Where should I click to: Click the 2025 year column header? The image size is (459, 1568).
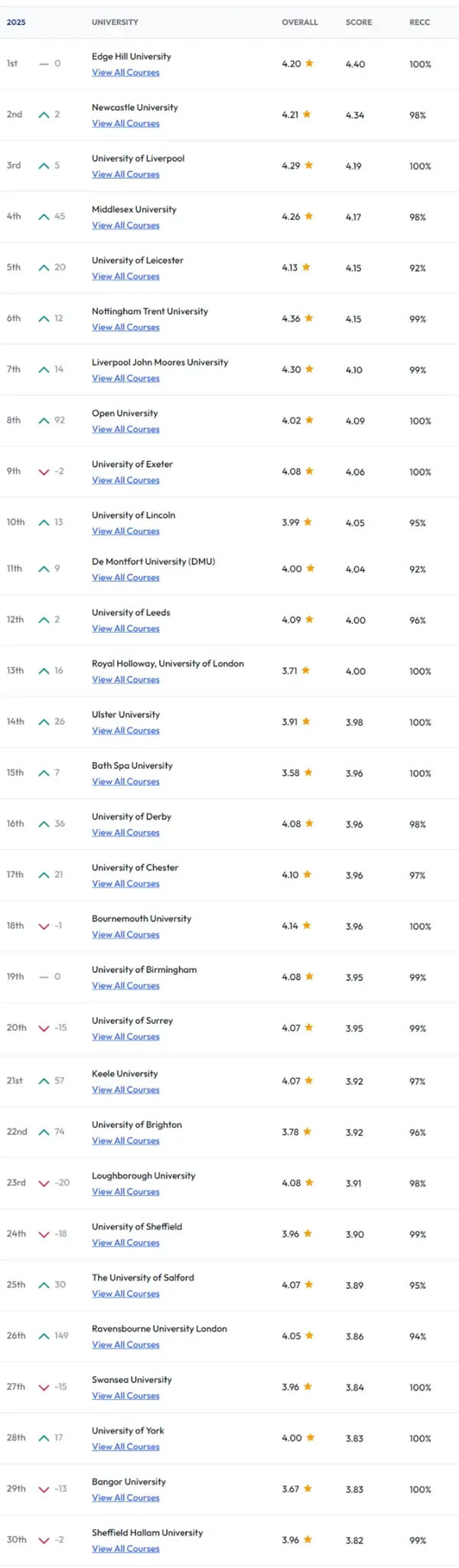16,22
